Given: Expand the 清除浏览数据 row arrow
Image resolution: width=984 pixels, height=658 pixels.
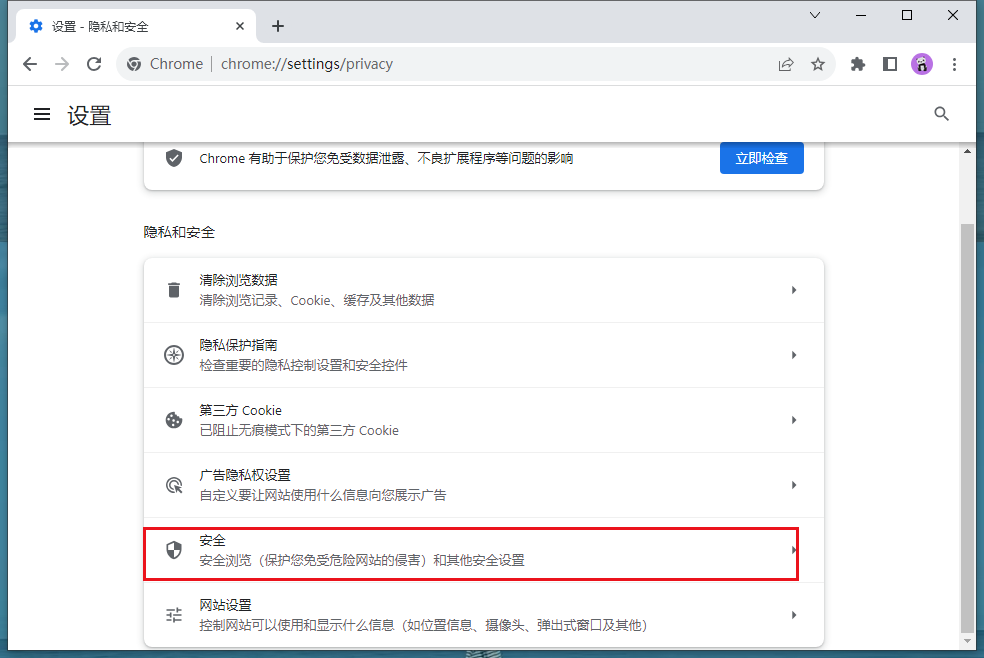Looking at the screenshot, I should coord(794,290).
